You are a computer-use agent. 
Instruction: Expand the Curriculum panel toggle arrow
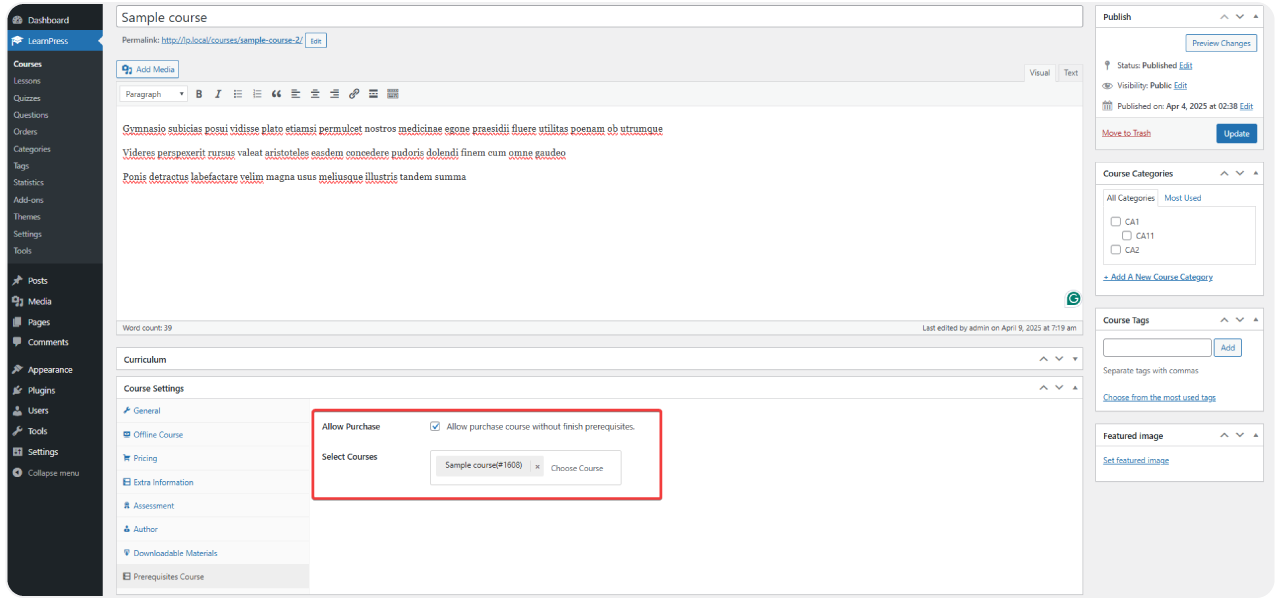tap(1076, 359)
